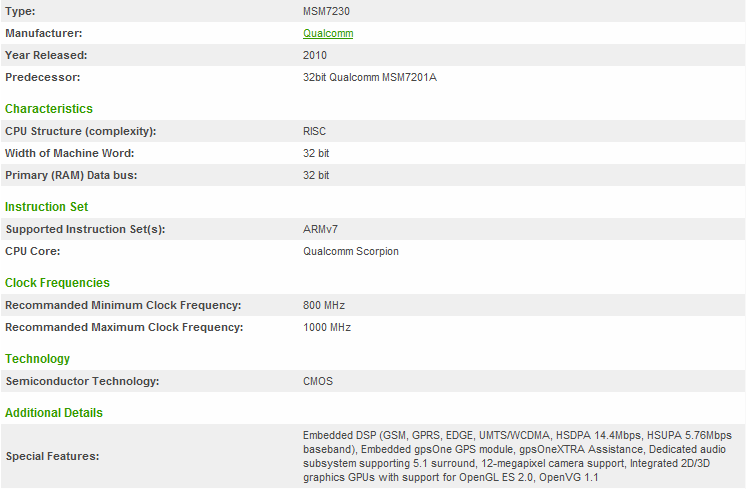Image resolution: width=746 pixels, height=489 pixels.
Task: Click the Characteristics section heading
Action: 49,109
